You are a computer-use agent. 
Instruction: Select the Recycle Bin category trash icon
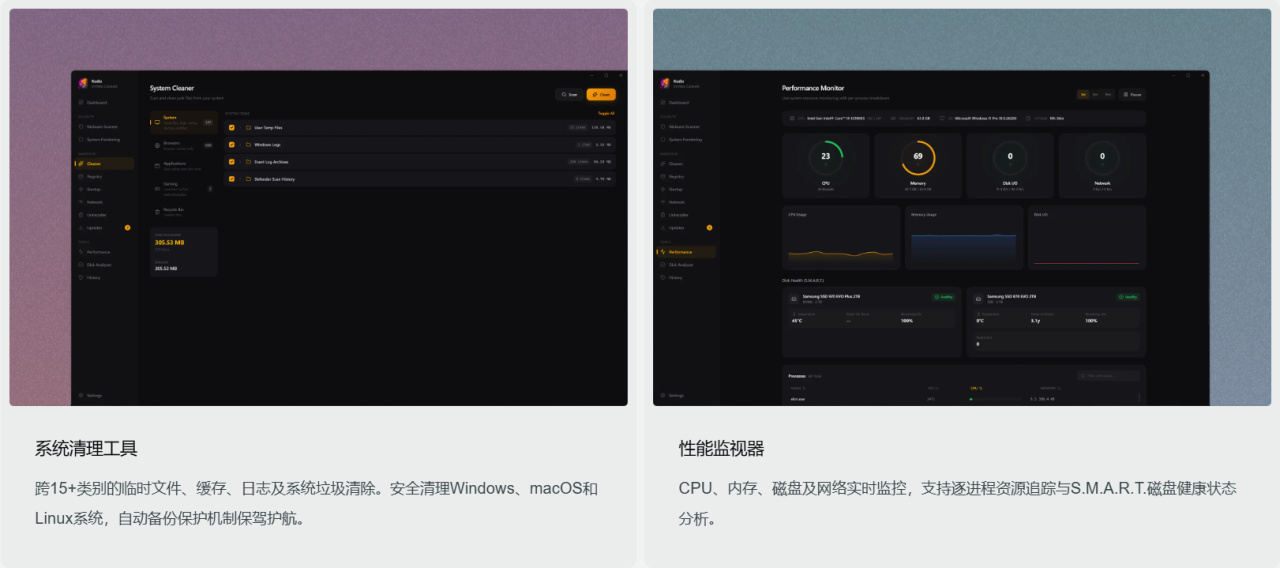(x=157, y=211)
